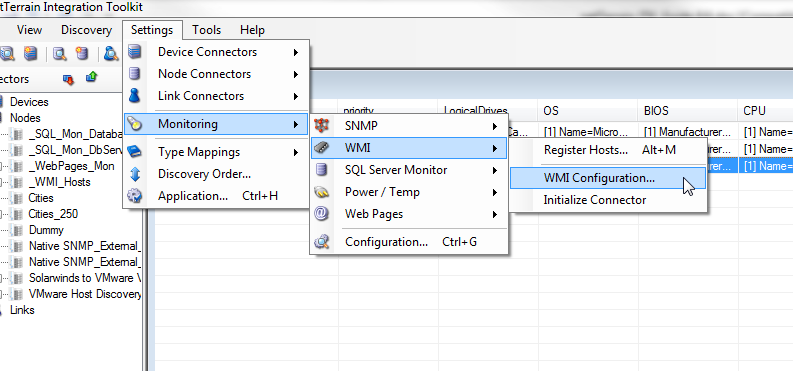Expand the Device Connectors submenu arrow
Viewport: 793px width, 371px height.
295,52
